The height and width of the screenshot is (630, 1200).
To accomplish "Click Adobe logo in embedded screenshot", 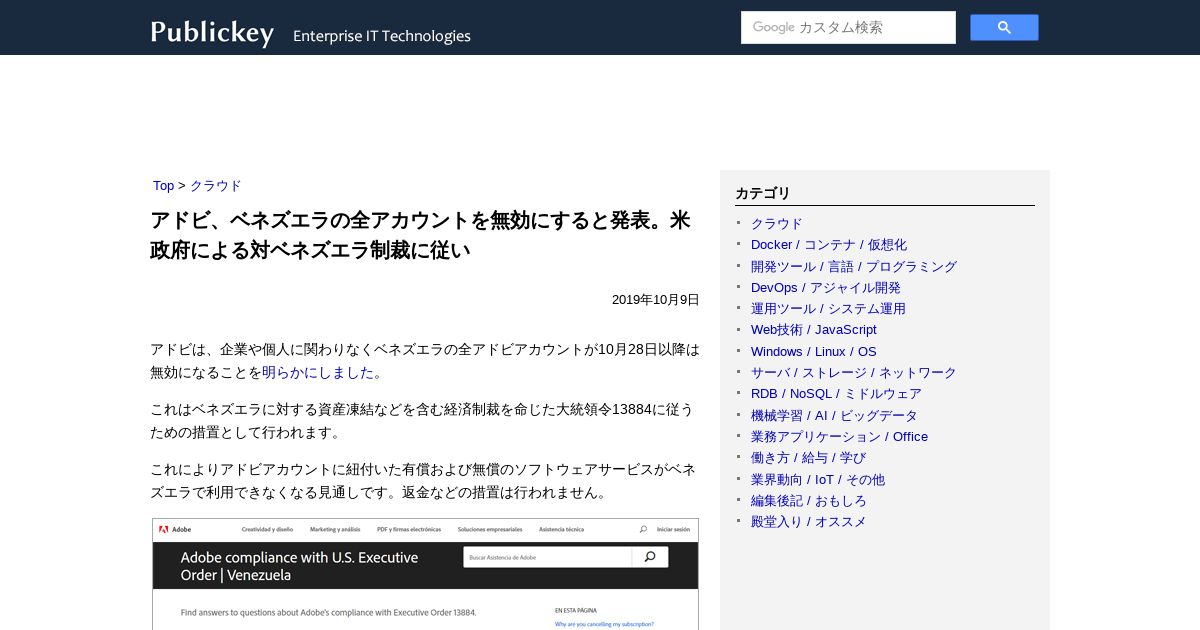I will click(175, 529).
